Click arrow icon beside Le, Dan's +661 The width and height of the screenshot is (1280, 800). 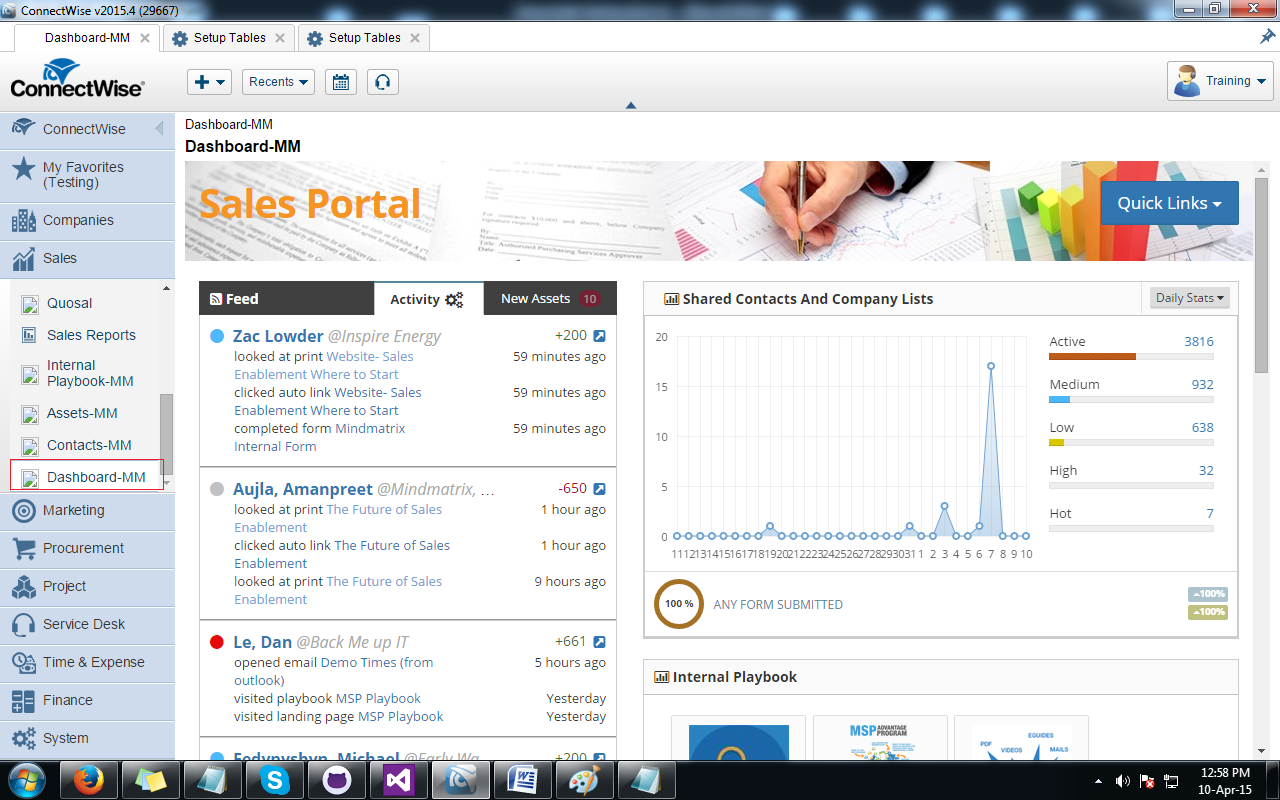[x=599, y=642]
